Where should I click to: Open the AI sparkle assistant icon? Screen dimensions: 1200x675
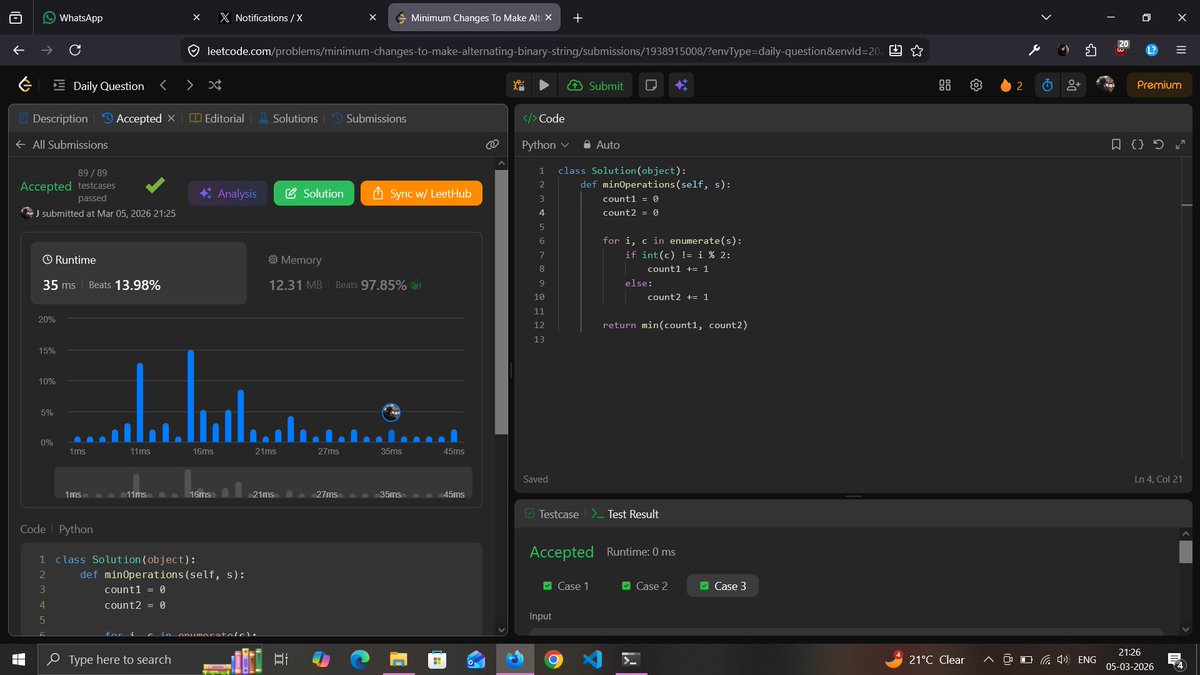[x=680, y=85]
